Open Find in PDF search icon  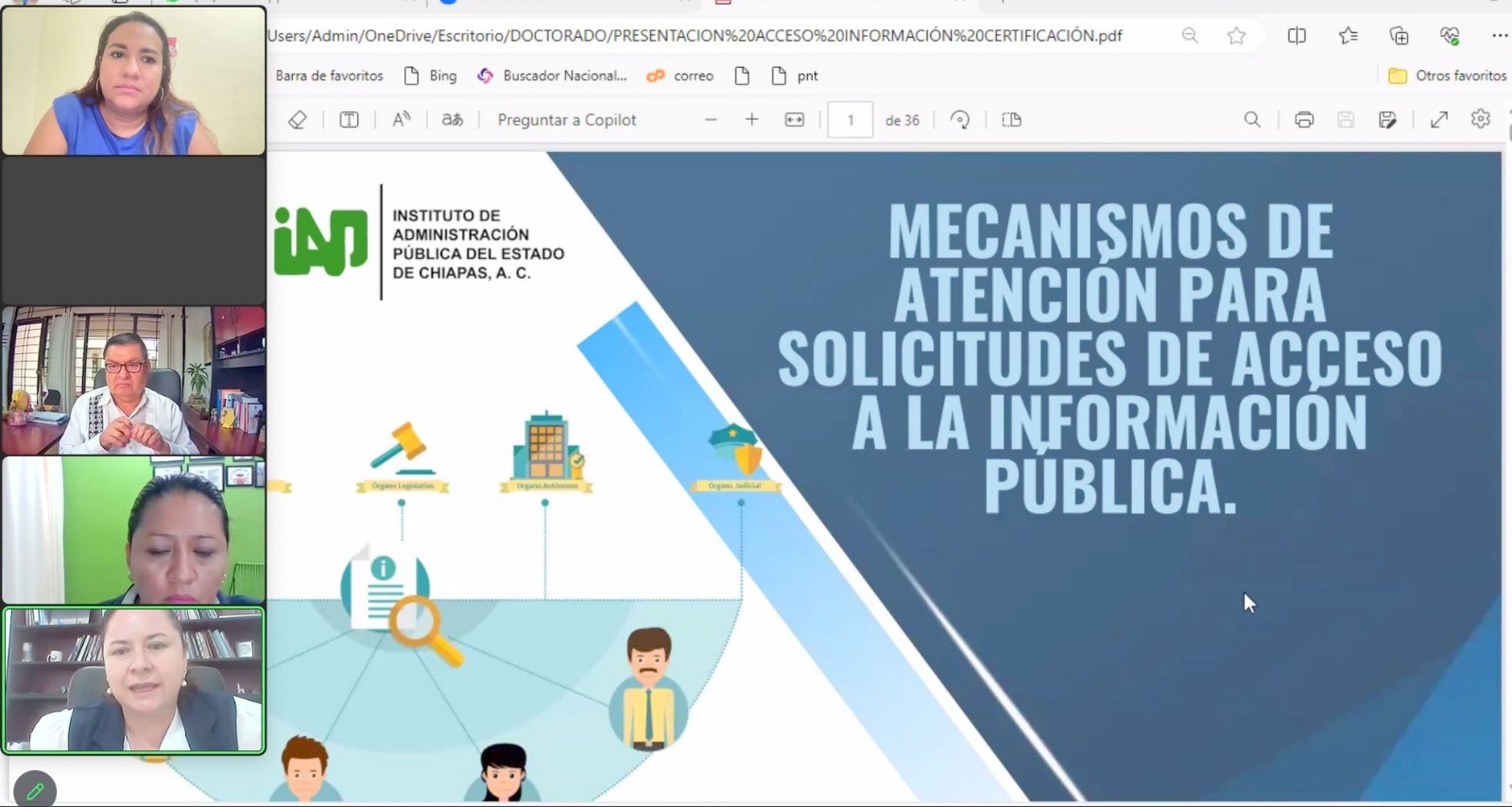click(1252, 120)
